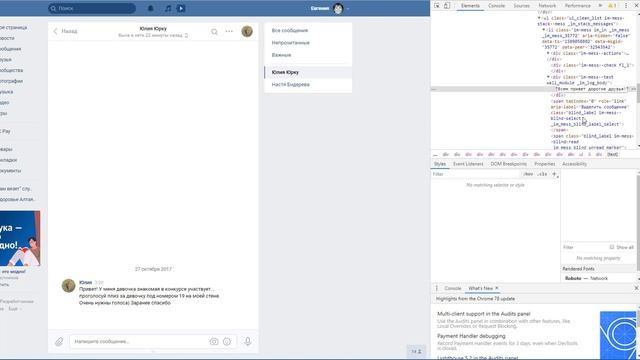Screen dimensions: 640x360
Task: Open notifications bell in VK header
Action: 151,8
